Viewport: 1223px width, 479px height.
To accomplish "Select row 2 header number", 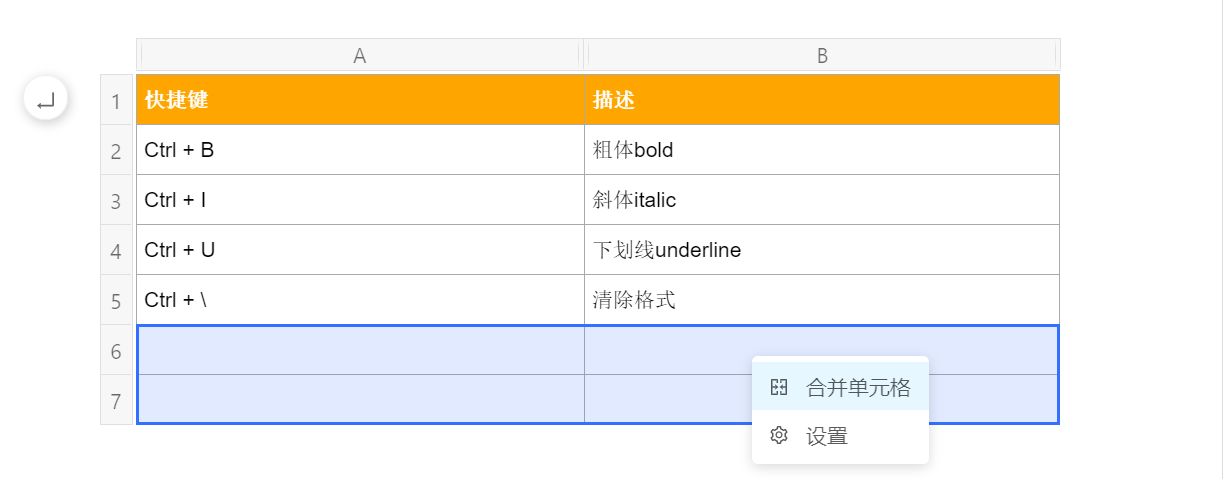I will coord(116,150).
